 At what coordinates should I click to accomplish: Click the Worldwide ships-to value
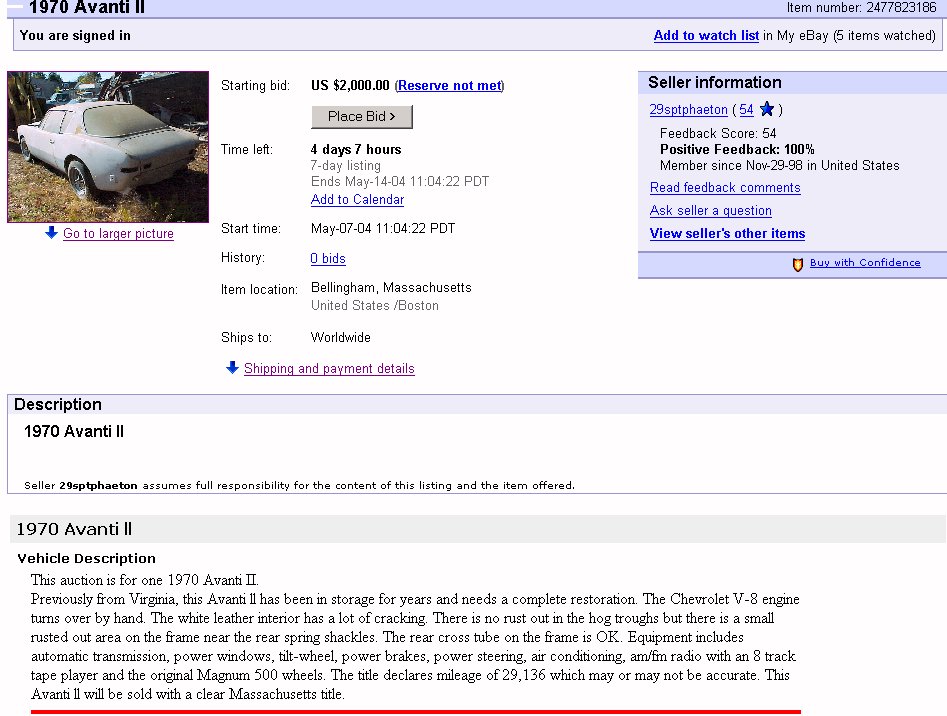tap(341, 337)
